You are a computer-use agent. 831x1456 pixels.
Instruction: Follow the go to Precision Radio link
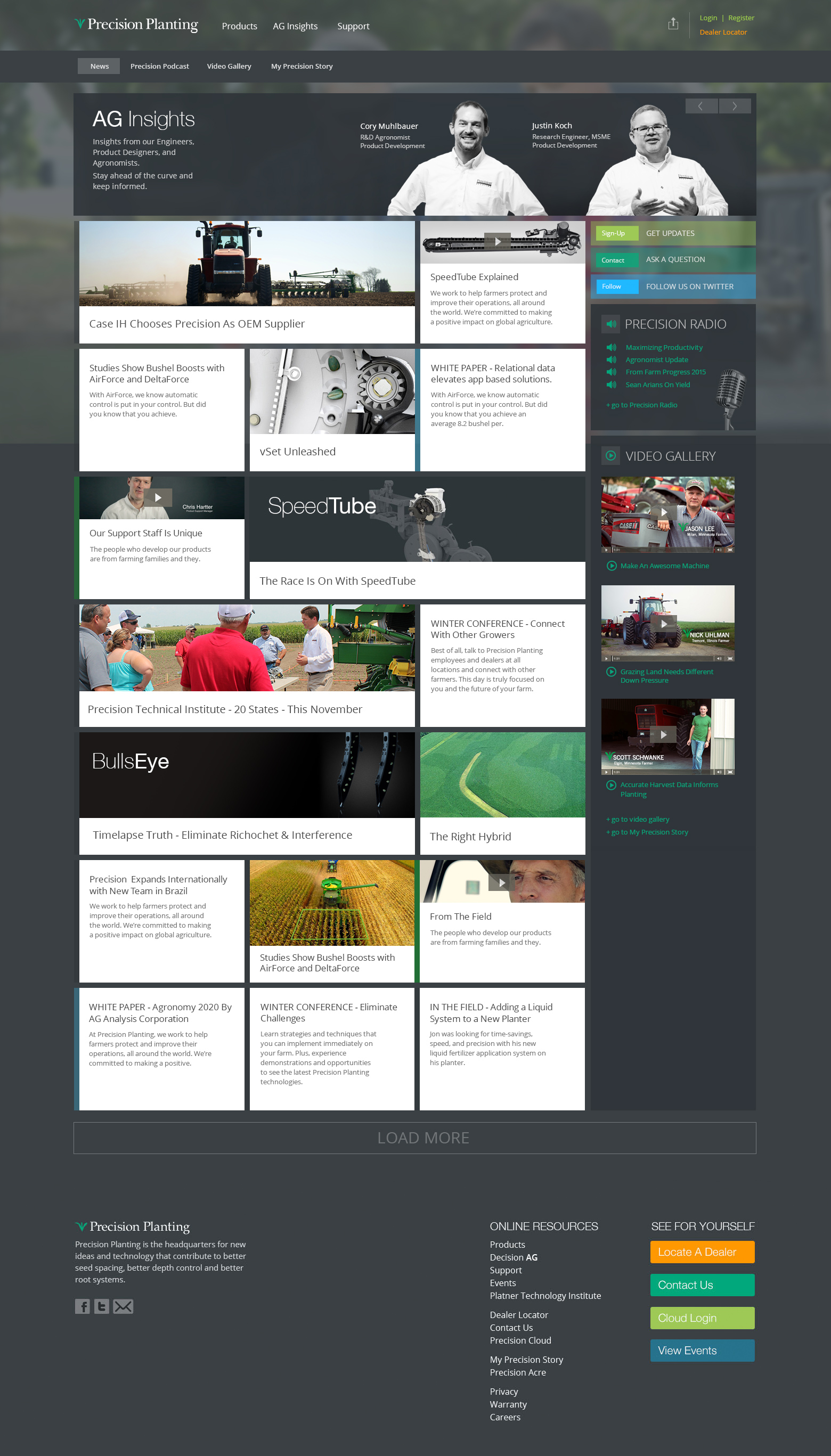pos(641,405)
